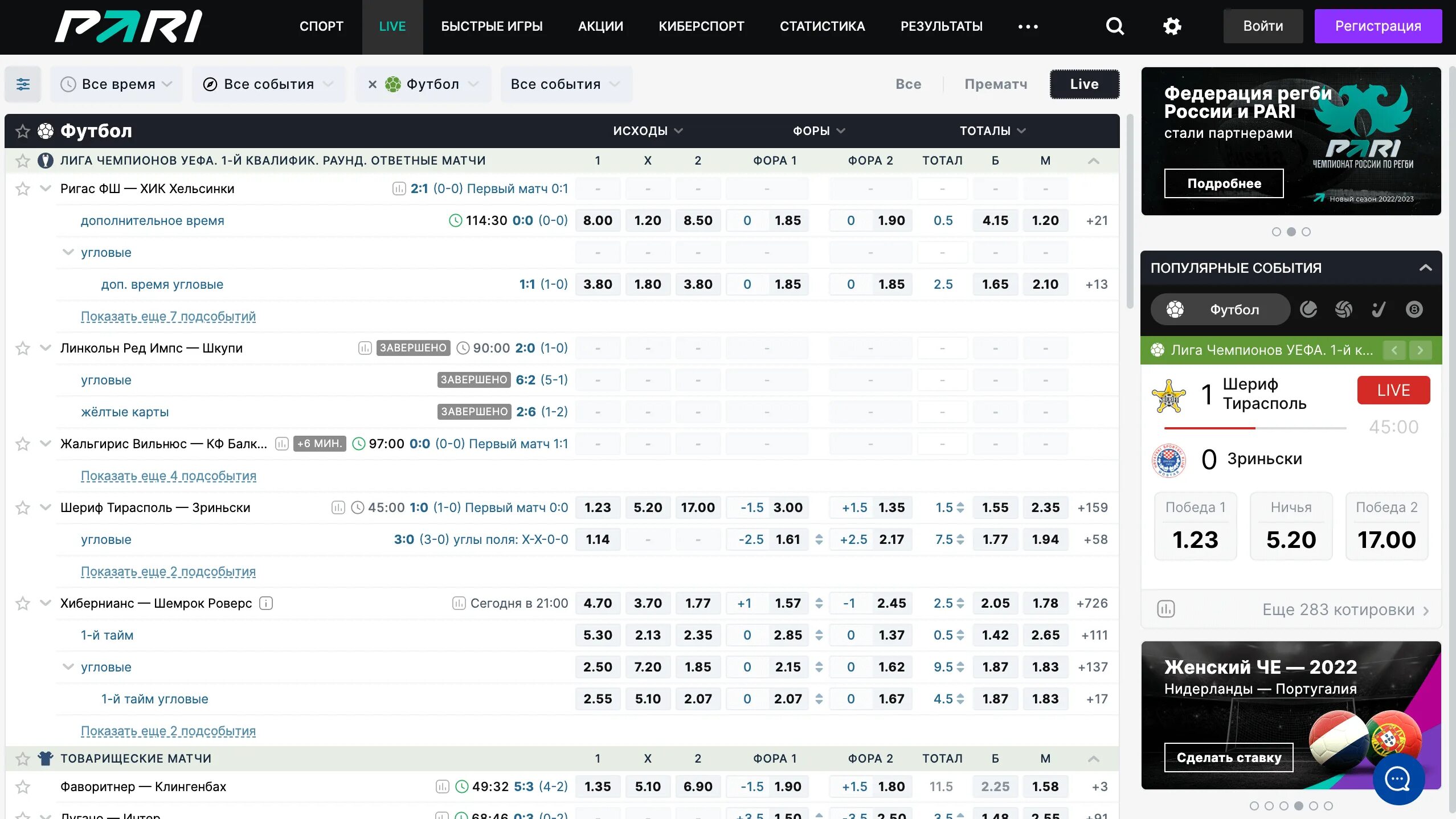Click Подробнее on rugby banner

[1224, 183]
